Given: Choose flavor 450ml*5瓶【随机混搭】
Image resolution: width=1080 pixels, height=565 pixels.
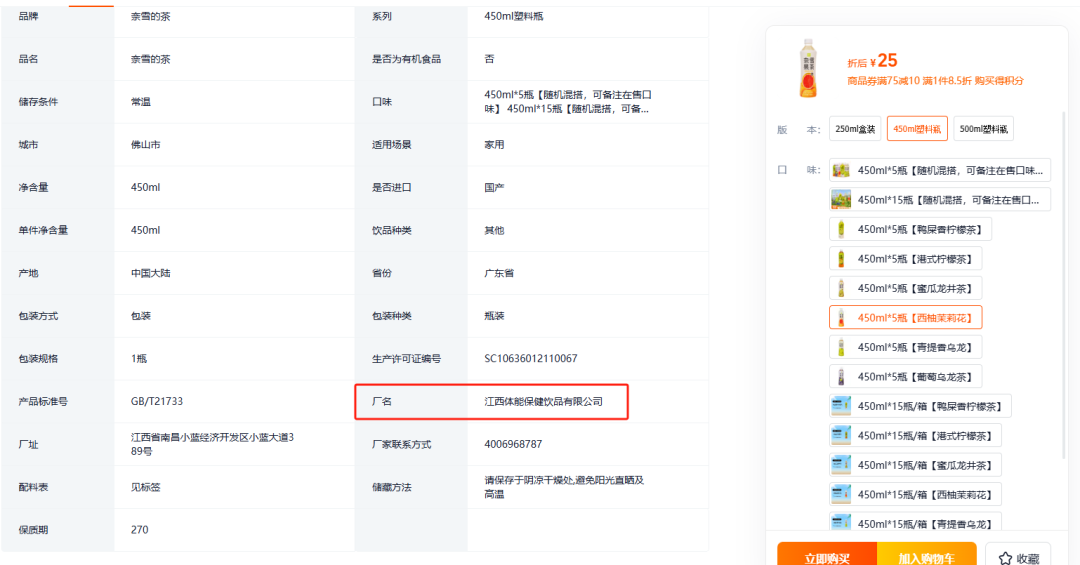Looking at the screenshot, I should pos(939,170).
